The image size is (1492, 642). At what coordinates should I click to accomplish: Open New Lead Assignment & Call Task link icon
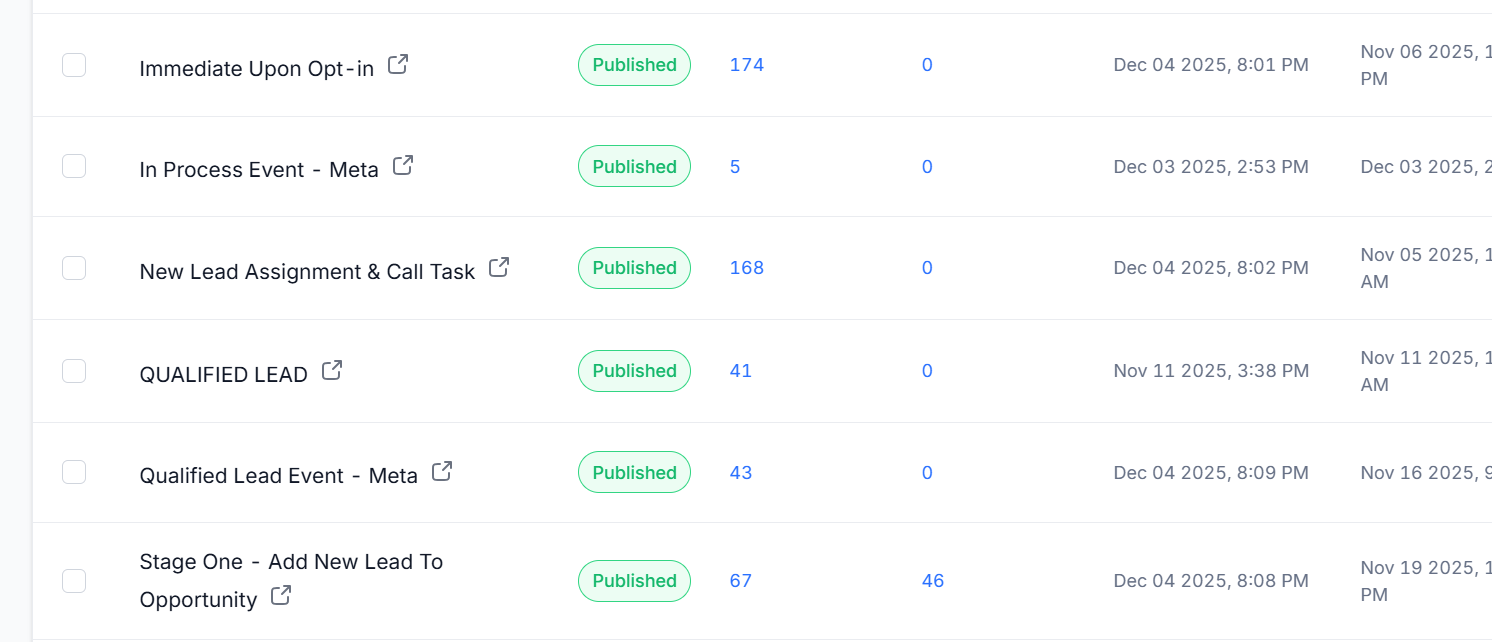point(499,268)
